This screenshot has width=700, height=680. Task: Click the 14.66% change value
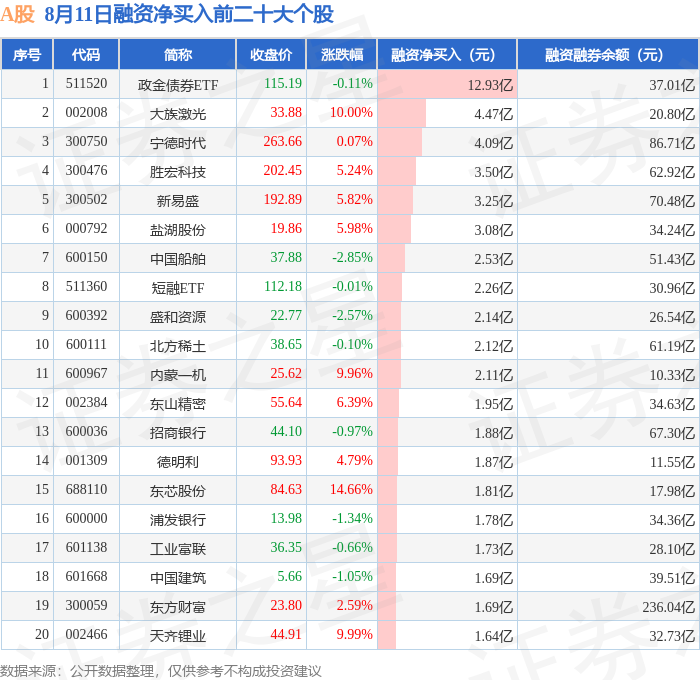351,490
